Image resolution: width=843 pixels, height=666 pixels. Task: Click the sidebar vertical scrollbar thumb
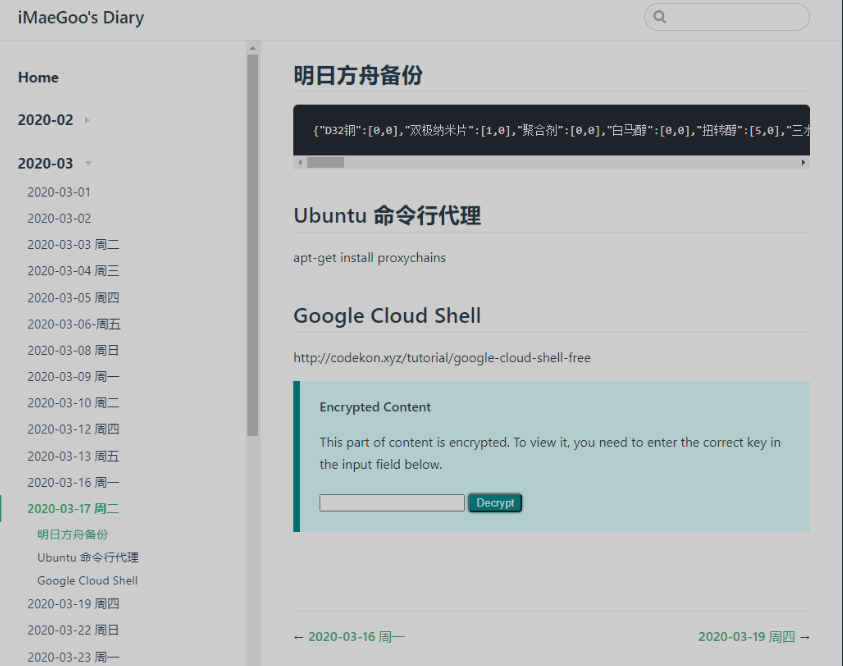click(253, 245)
